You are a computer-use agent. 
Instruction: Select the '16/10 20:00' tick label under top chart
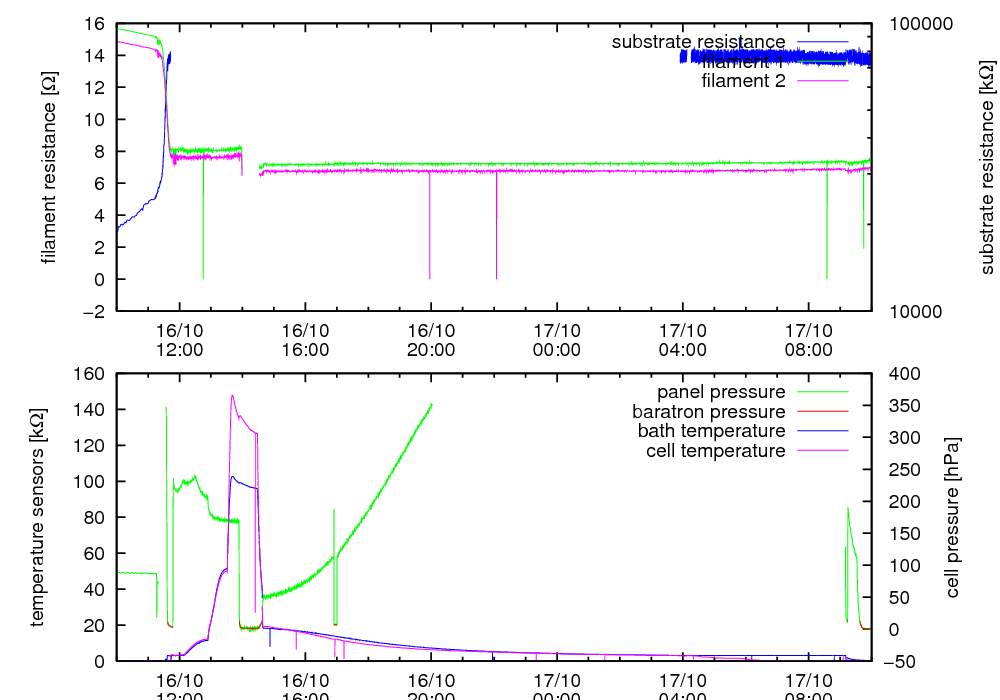pos(431,339)
